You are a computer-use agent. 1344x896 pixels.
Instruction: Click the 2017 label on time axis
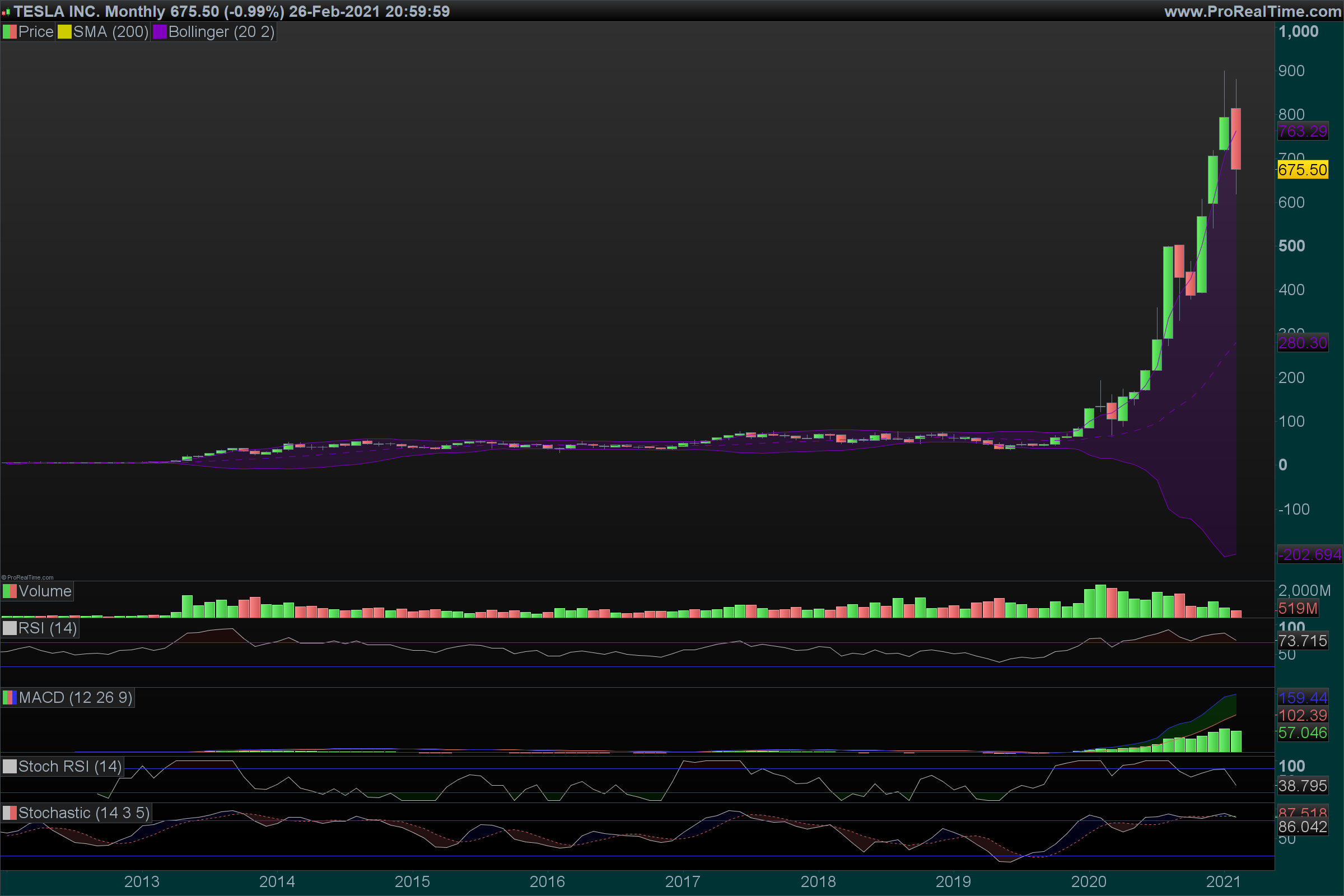point(682,881)
